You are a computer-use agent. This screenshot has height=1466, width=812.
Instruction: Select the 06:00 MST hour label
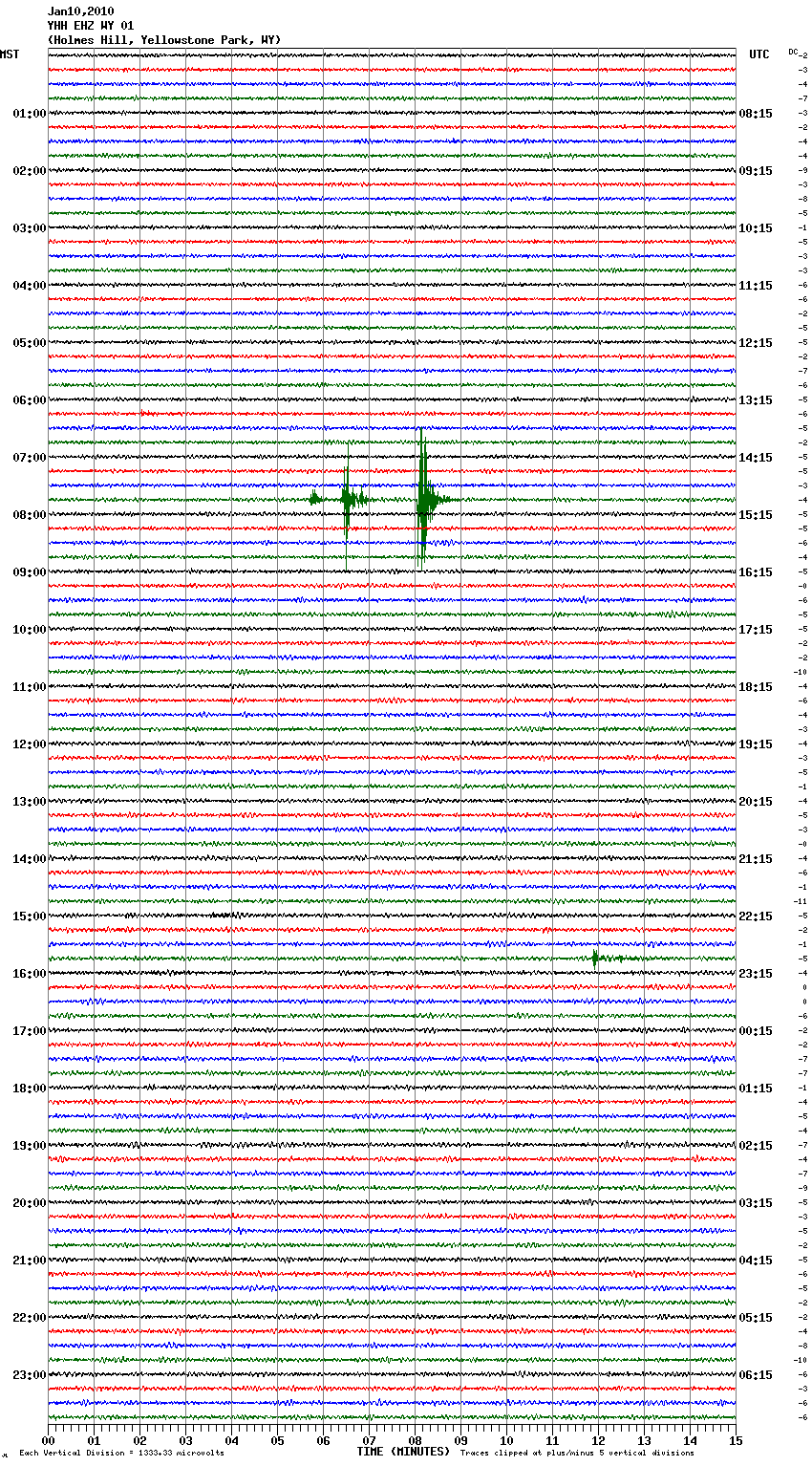coord(30,400)
